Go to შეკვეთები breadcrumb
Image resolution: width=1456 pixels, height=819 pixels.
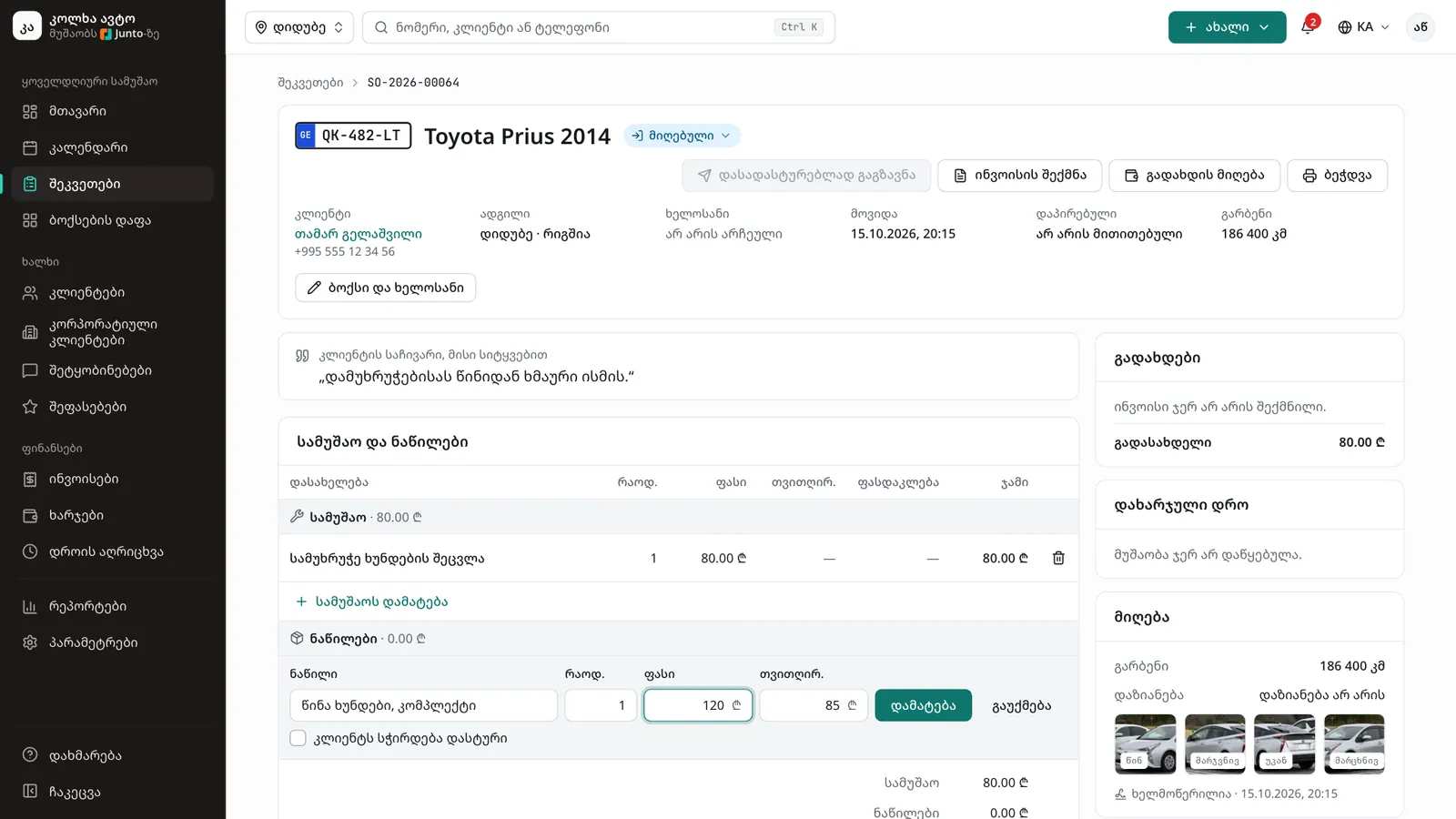(310, 83)
